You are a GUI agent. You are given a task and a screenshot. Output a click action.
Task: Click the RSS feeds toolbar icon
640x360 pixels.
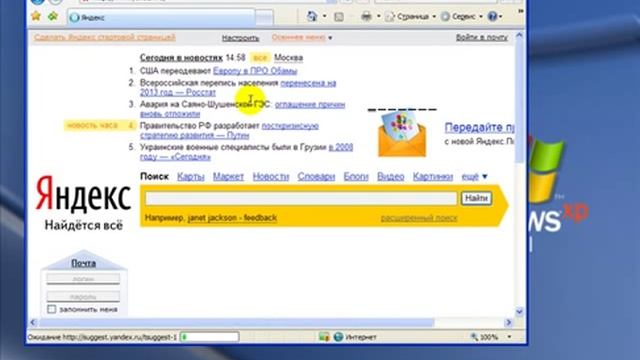[339, 17]
